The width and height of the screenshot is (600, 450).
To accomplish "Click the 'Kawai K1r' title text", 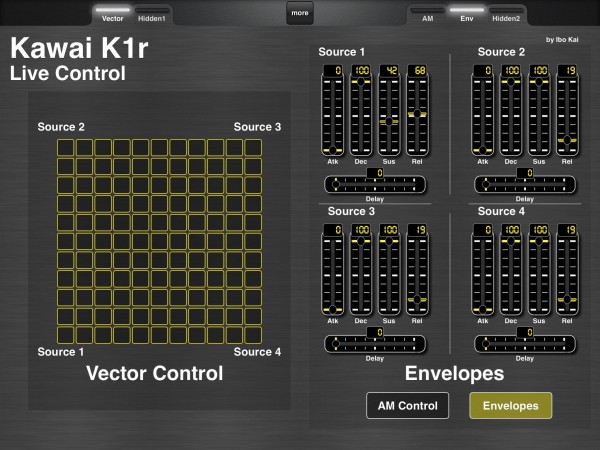I will point(79,48).
